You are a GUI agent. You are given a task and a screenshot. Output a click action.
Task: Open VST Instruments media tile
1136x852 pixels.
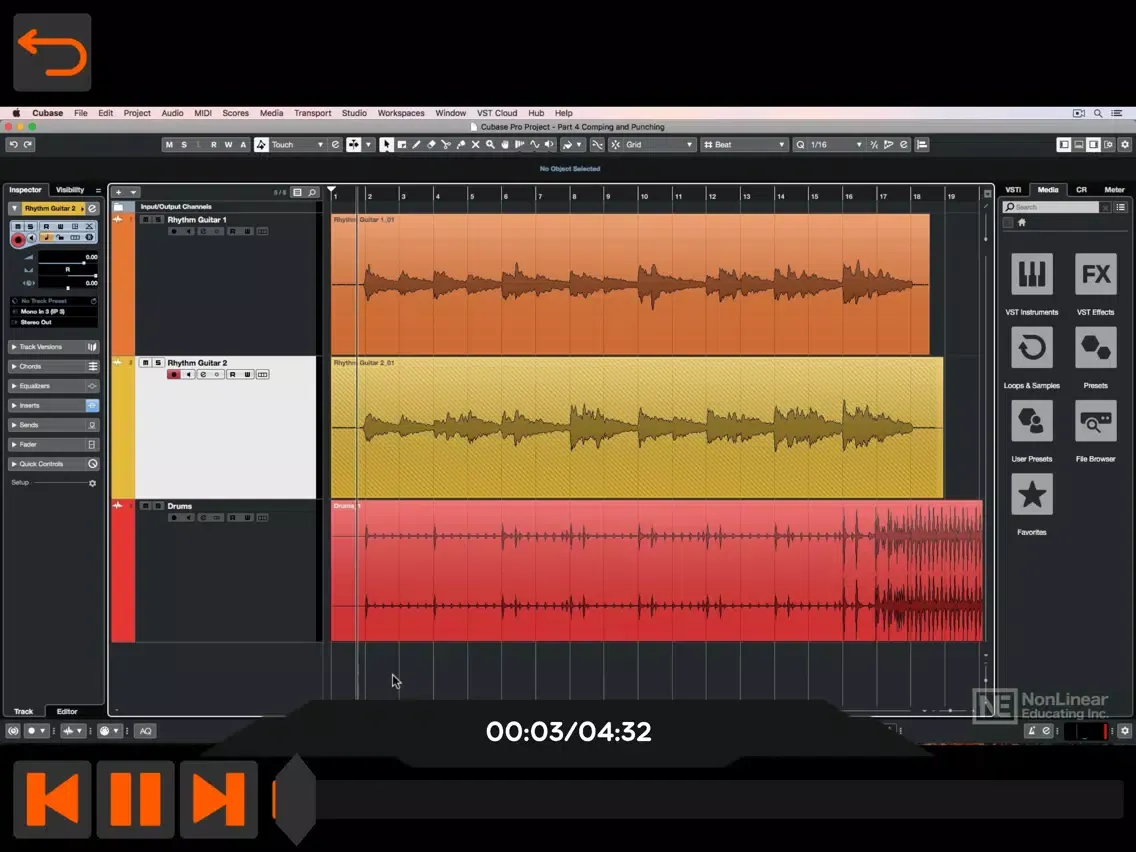(1032, 274)
